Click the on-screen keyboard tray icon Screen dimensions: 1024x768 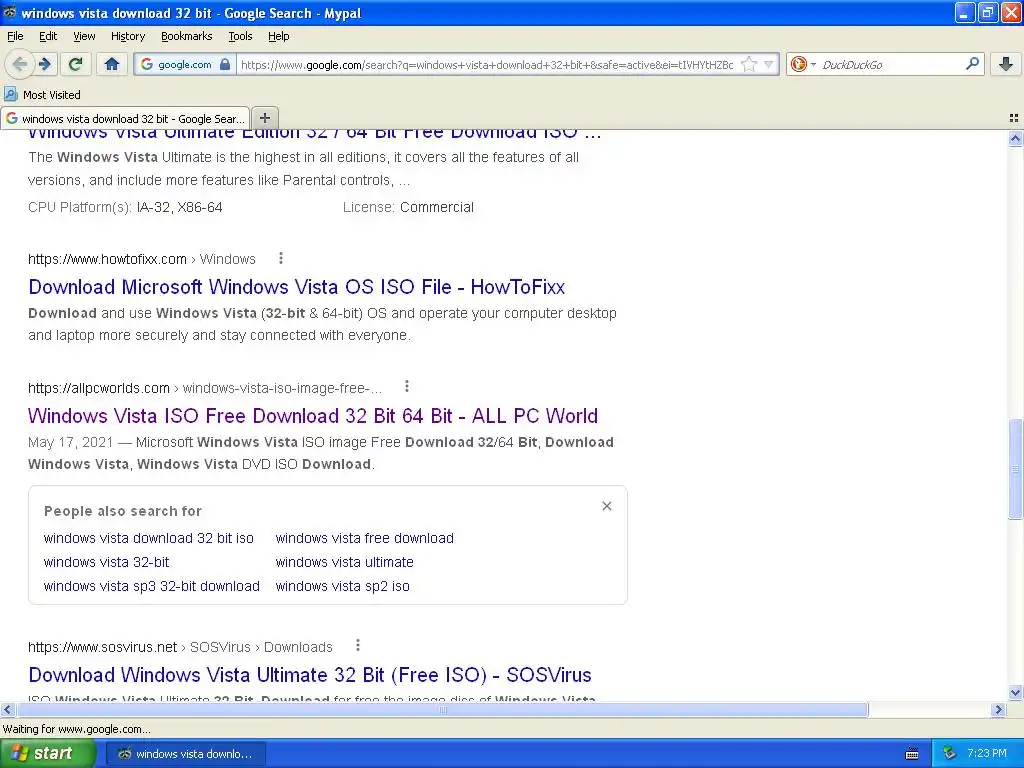(912, 754)
